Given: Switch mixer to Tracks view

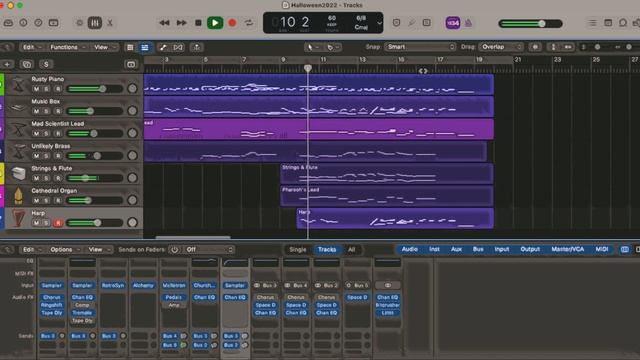Looking at the screenshot, I should (x=327, y=249).
